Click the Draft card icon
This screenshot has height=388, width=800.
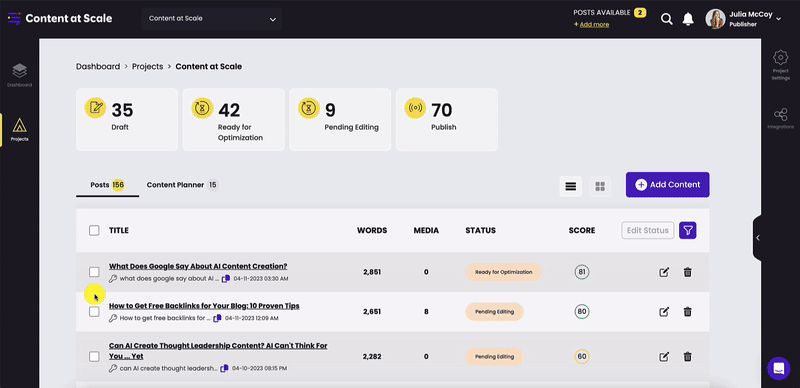[95, 108]
